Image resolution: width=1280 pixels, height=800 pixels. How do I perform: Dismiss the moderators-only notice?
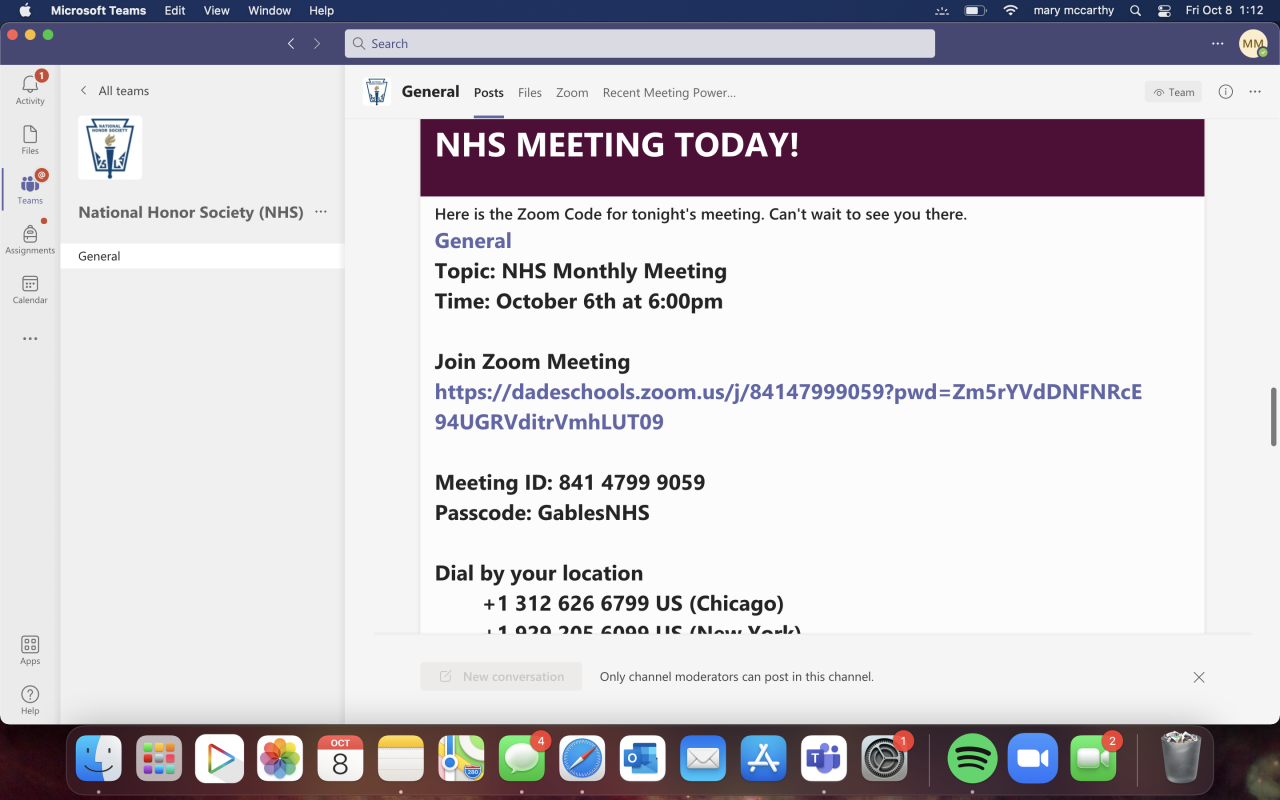1199,677
